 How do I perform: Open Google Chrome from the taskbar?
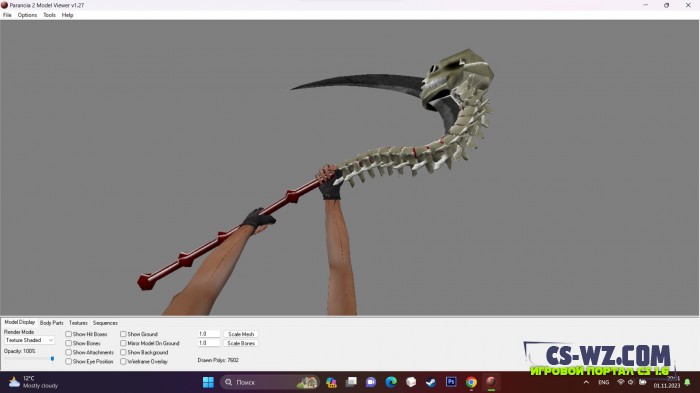(x=471, y=382)
